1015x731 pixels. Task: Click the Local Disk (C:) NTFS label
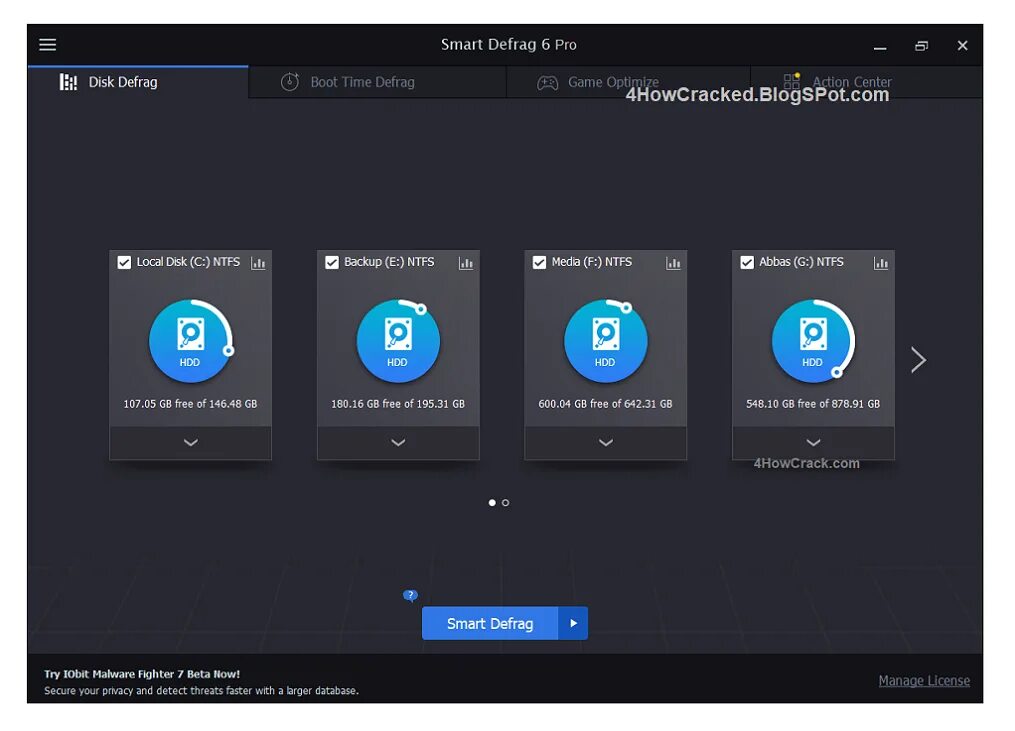coord(188,262)
